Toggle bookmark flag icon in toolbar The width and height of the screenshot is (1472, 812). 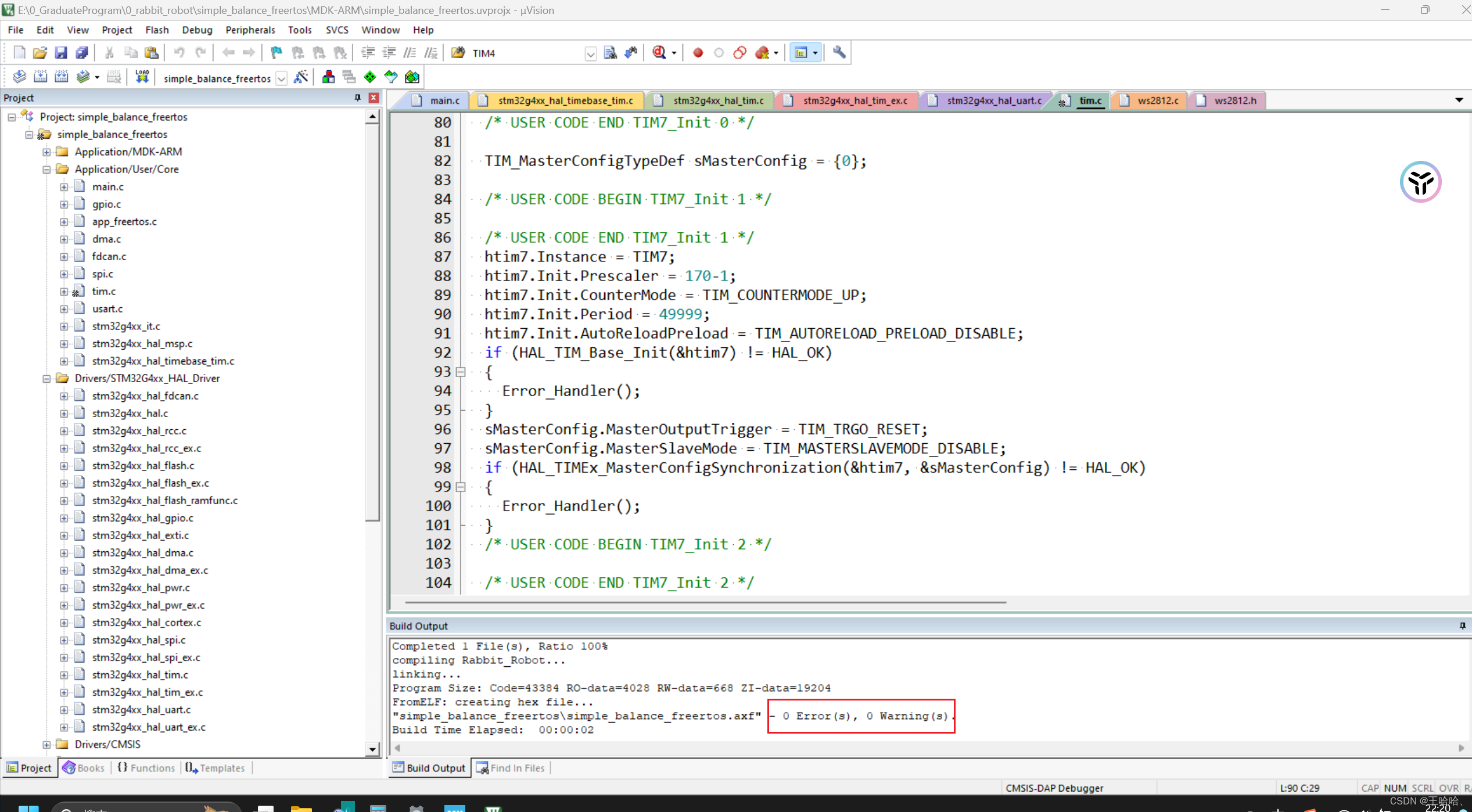coord(277,53)
